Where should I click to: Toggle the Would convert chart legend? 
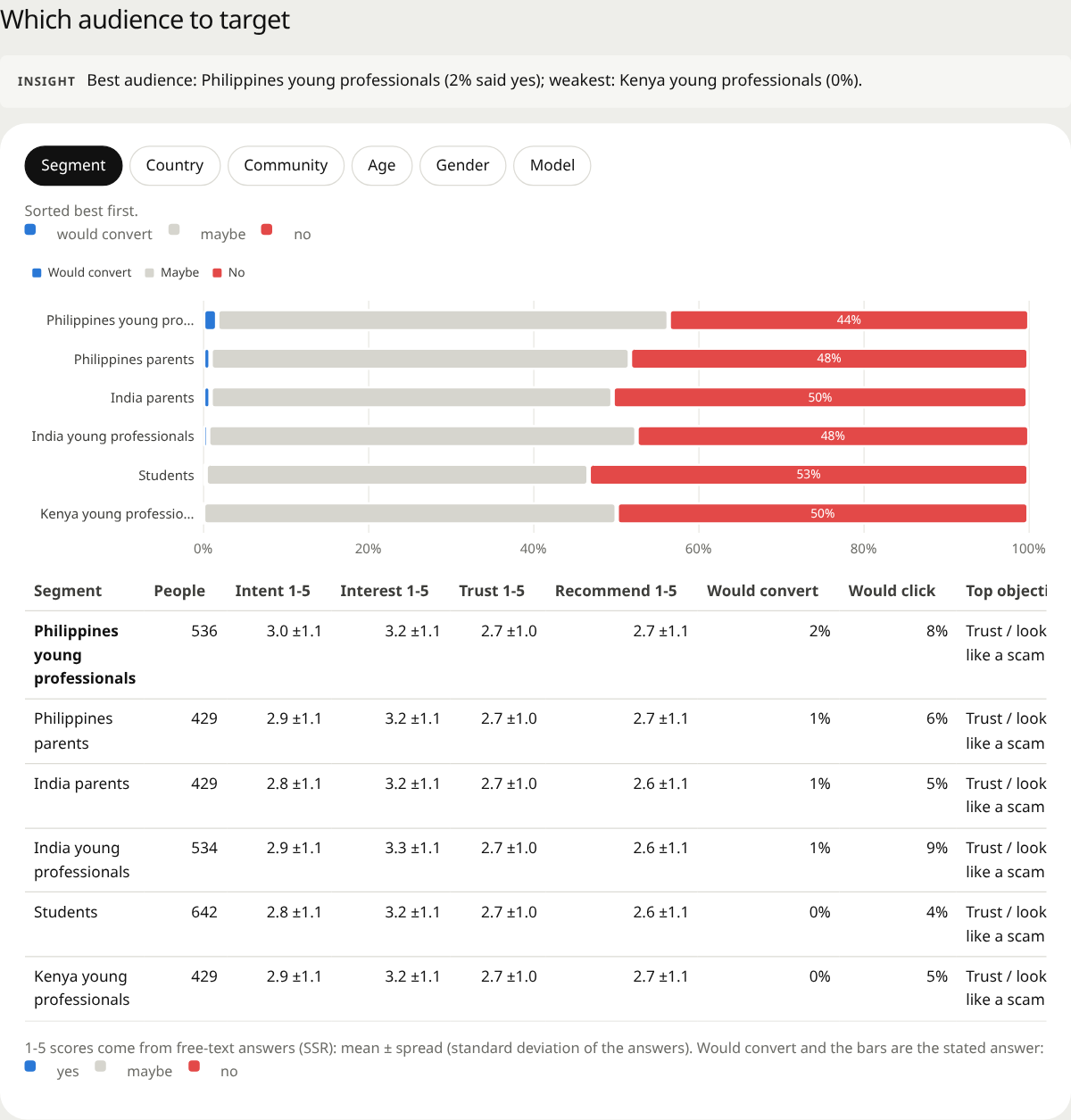[81, 272]
